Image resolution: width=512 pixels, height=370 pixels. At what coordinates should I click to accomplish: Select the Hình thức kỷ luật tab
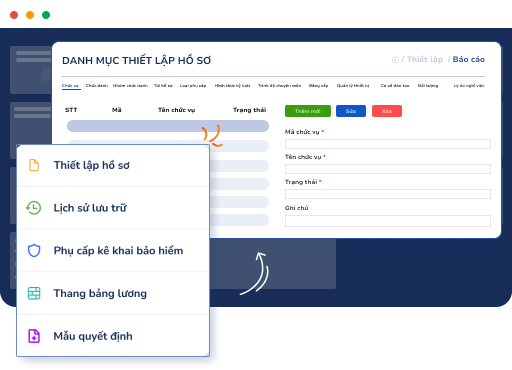pyautogui.click(x=232, y=86)
